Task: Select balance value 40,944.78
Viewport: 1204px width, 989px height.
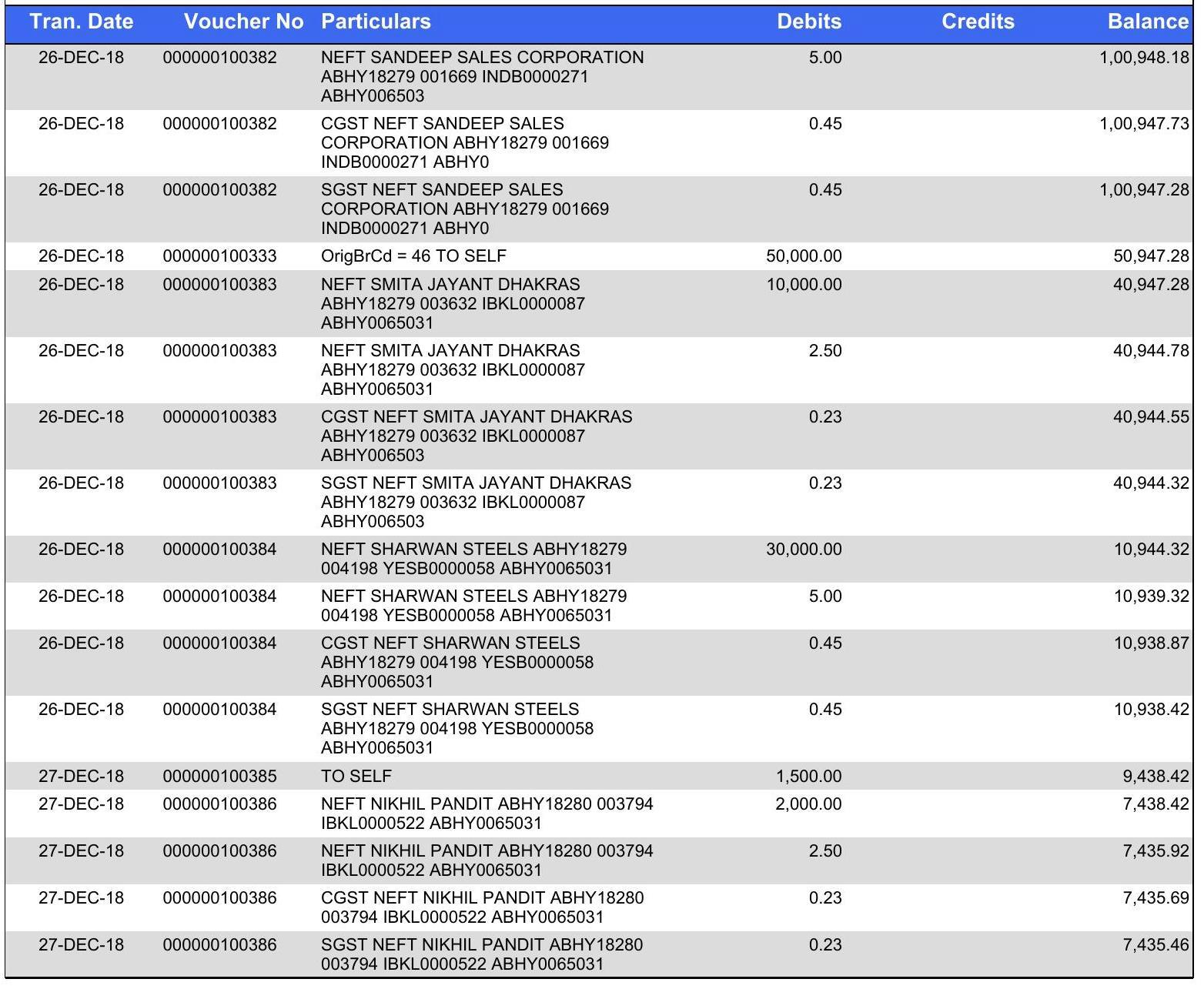Action: click(1151, 351)
